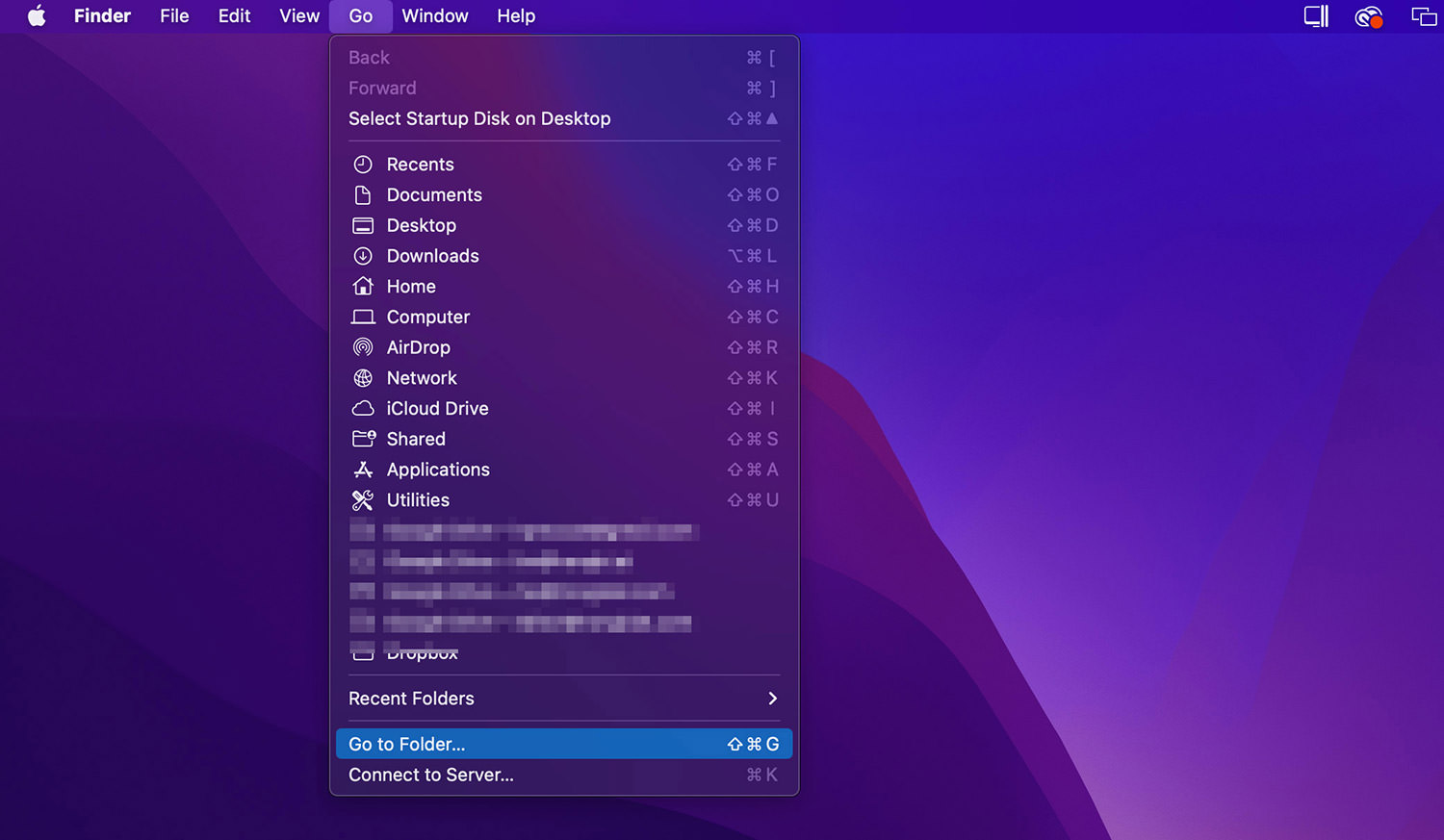Click the Desktop icon in Go menu
1444x840 pixels.
click(363, 226)
